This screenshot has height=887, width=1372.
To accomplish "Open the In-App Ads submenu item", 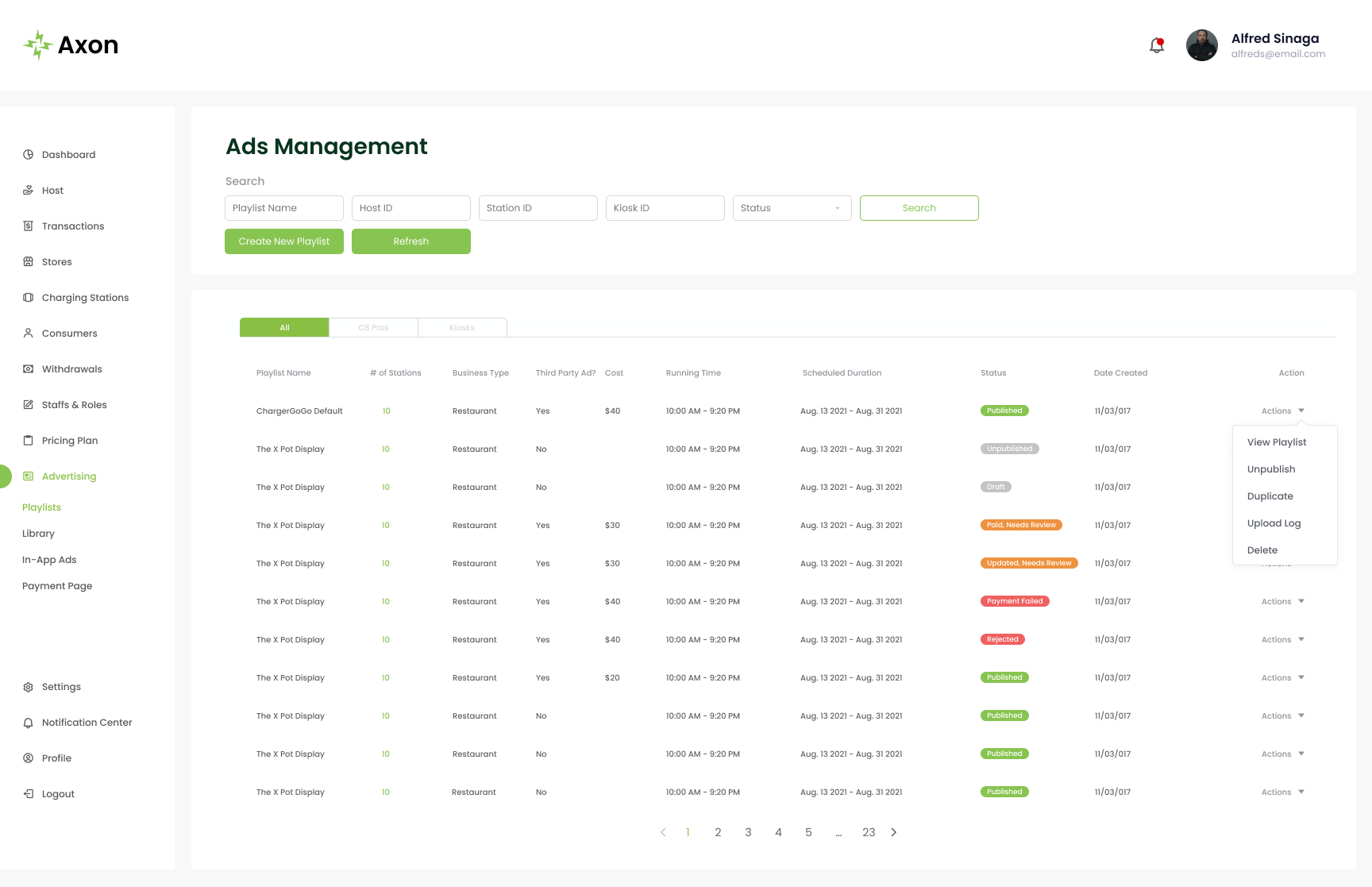I will [x=49, y=560].
